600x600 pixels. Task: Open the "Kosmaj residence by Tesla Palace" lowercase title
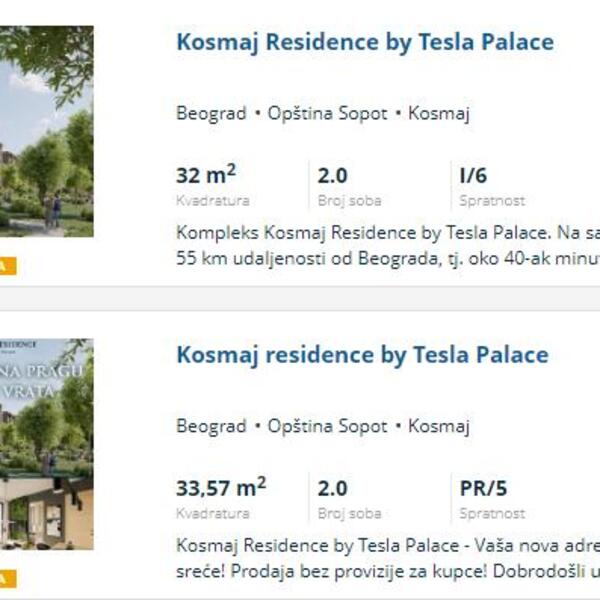tap(362, 355)
